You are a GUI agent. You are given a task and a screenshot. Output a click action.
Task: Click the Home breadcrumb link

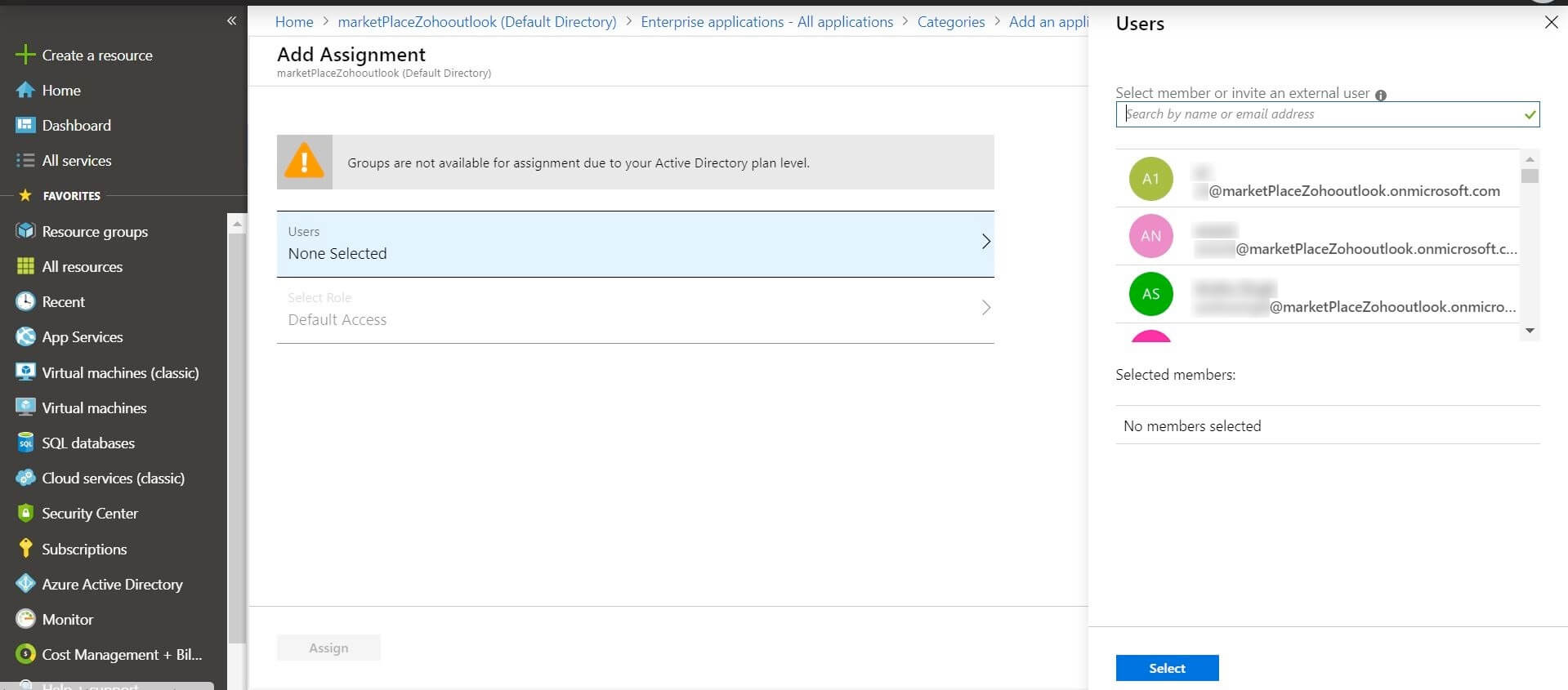point(294,22)
